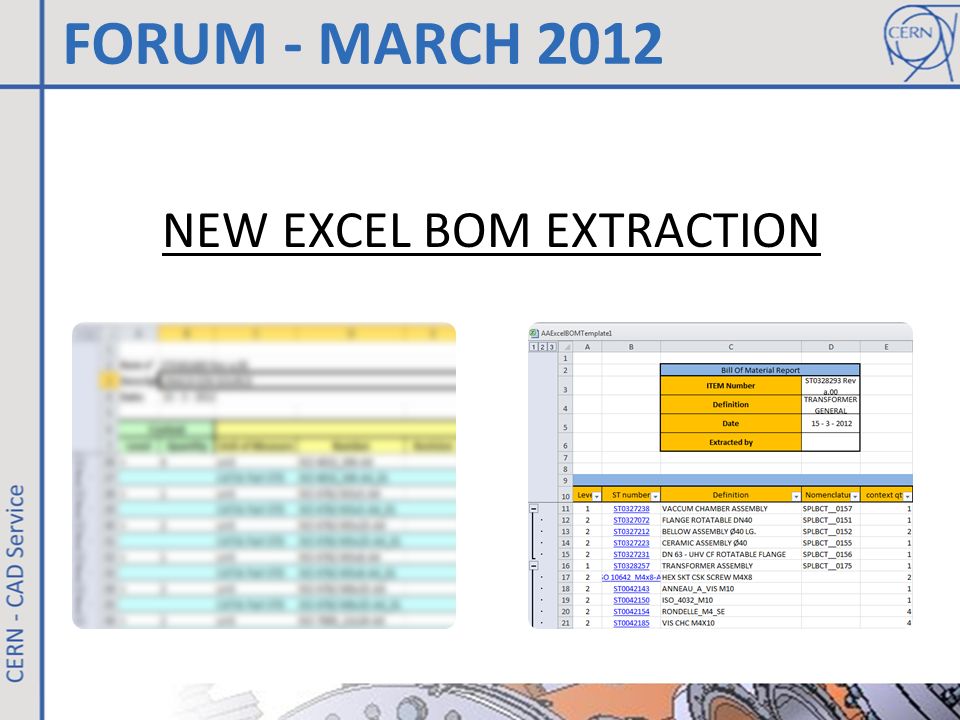Open the ISO 10642_M4x8 hyperlink
Viewport: 960px width, 720px height.
click(x=631, y=577)
